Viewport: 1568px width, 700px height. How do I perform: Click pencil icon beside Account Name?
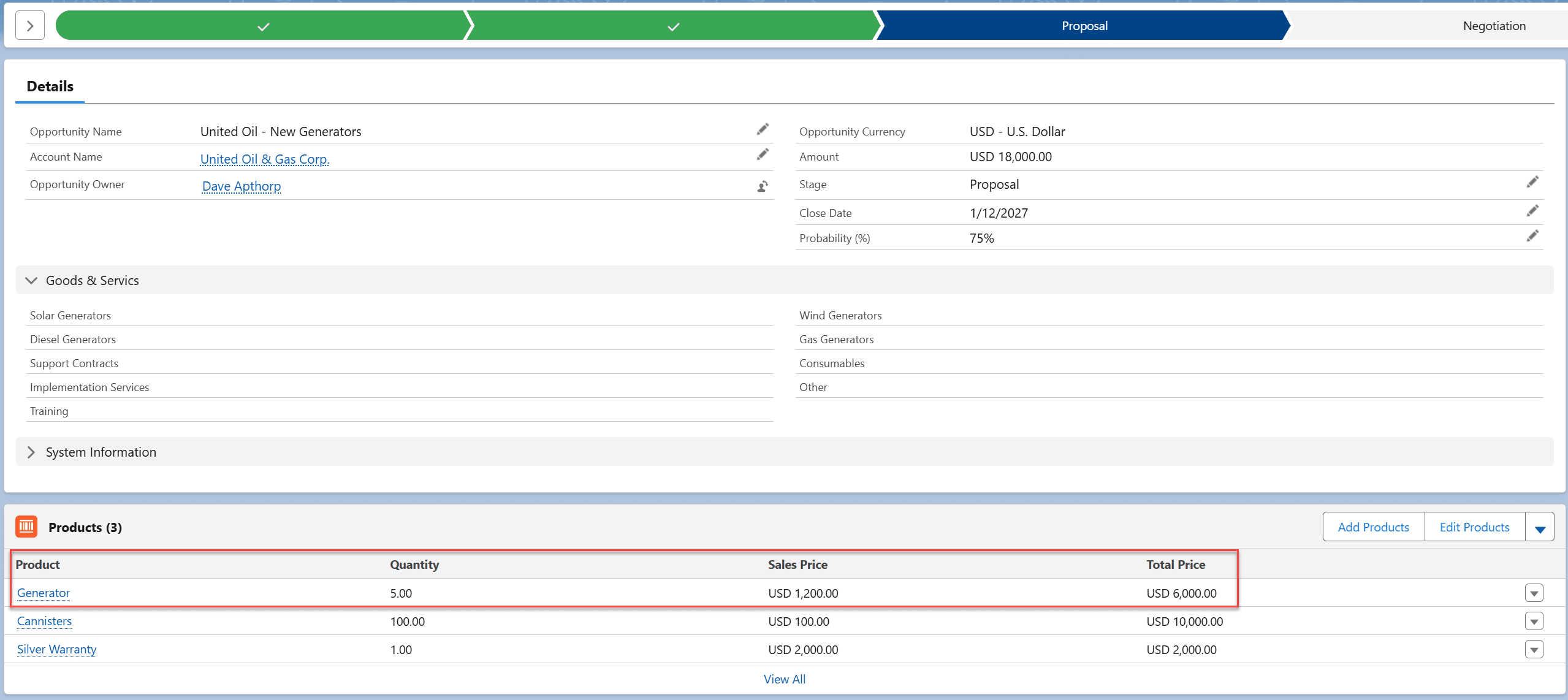point(763,154)
